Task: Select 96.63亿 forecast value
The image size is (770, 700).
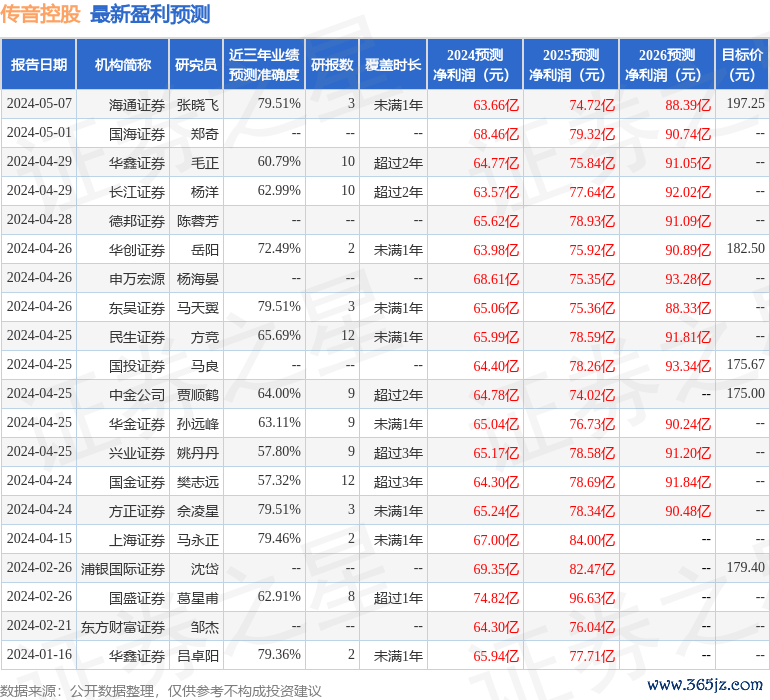Action: (592, 597)
